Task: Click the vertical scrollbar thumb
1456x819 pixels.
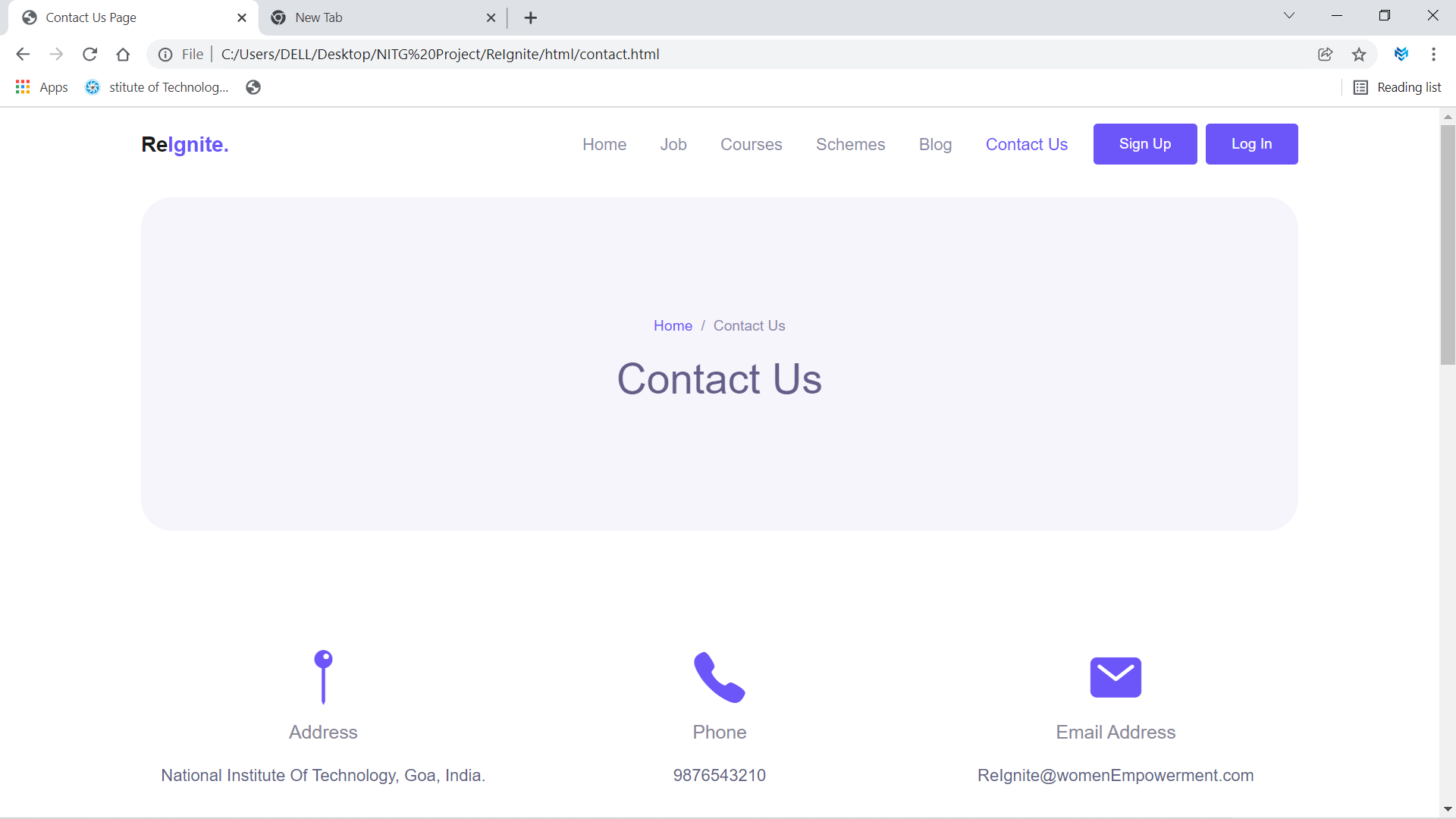Action: coord(1448,245)
